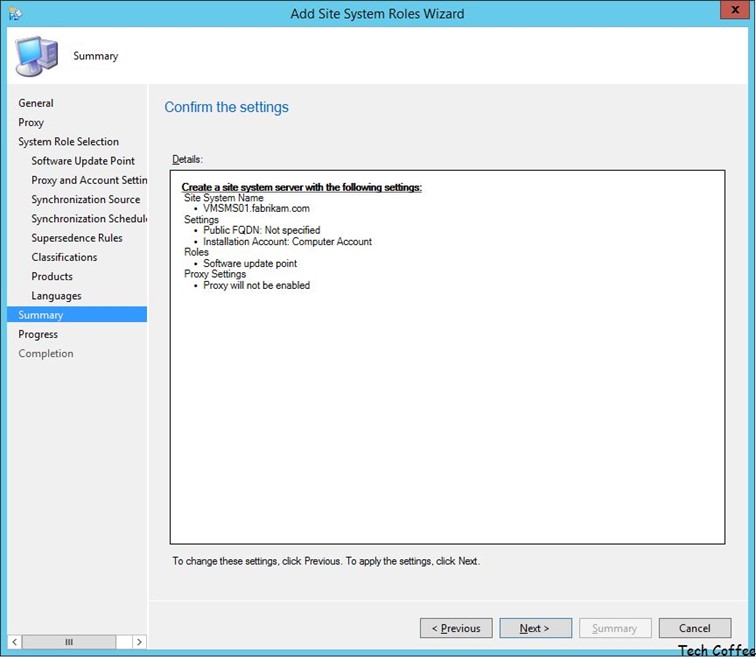Click the 'Create a site system server' heading
756x660 pixels.
(x=302, y=187)
